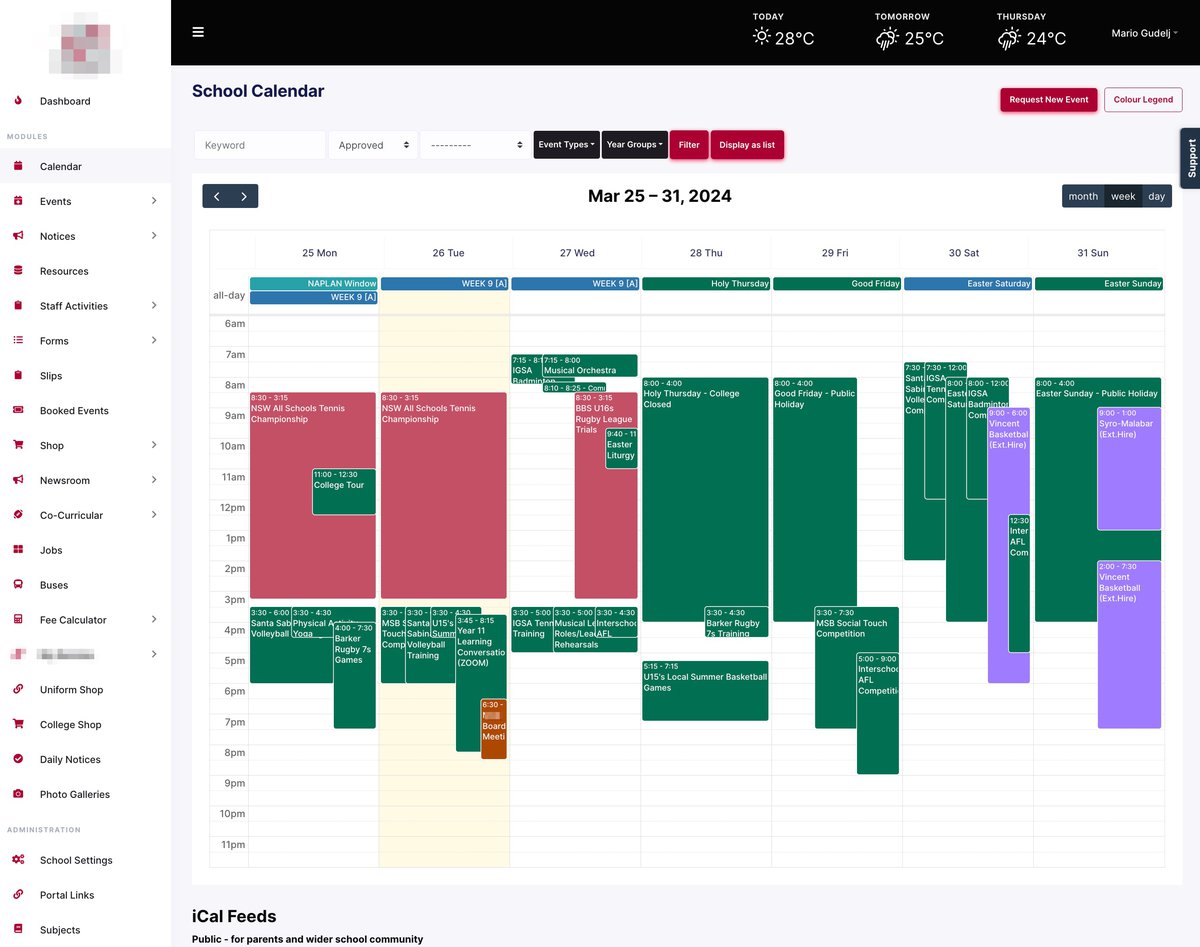Click the Shop cart icon
The width and height of the screenshot is (1200, 947).
17,445
